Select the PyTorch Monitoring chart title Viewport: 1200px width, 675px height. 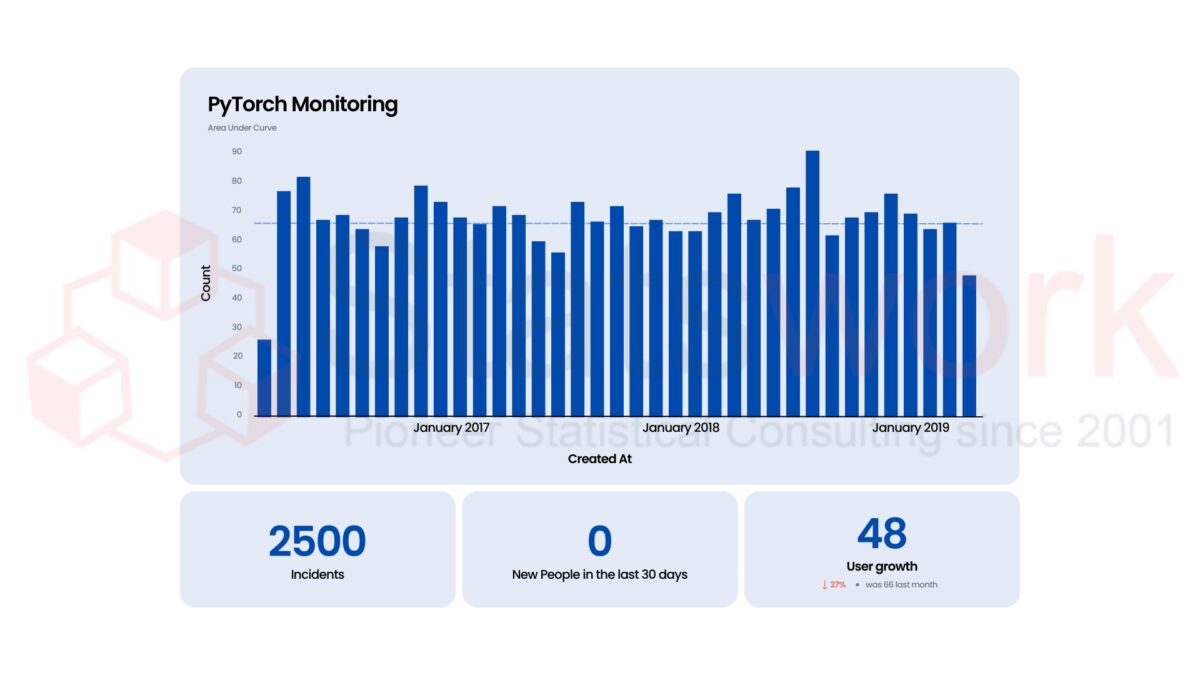click(303, 104)
